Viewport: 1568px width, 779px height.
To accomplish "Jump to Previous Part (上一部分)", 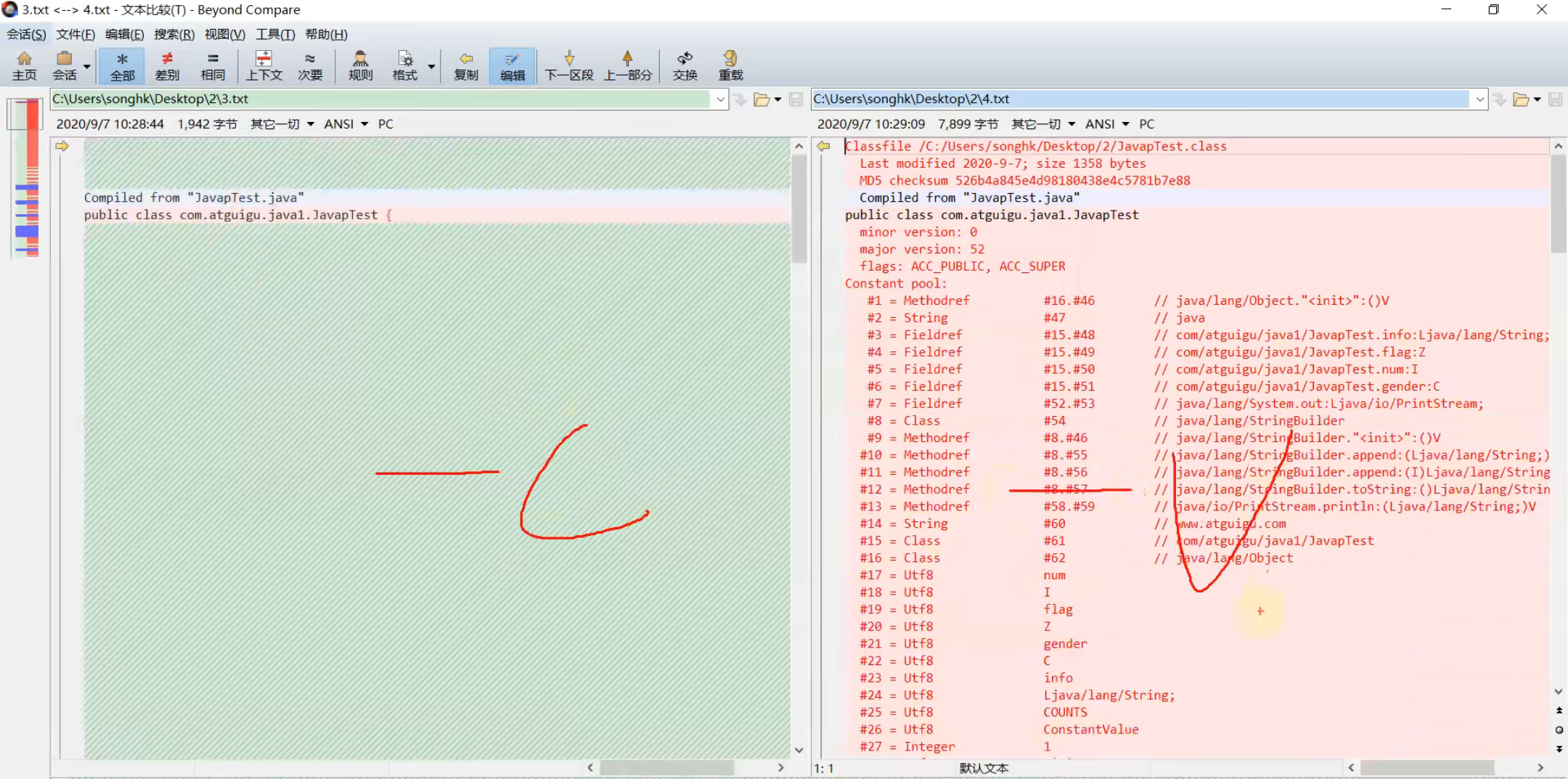I will [628, 65].
